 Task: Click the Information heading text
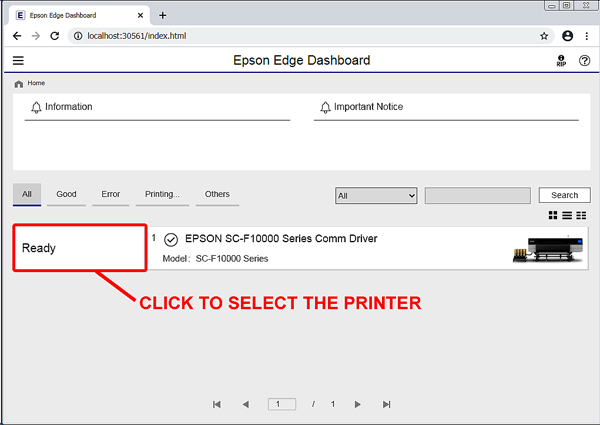[69, 107]
